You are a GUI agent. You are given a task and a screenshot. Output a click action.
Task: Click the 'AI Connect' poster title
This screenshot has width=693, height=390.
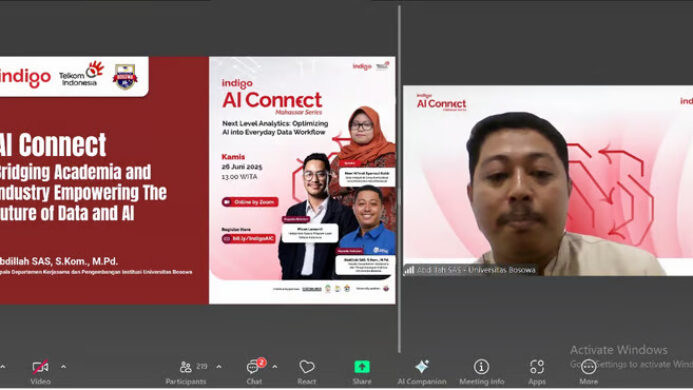coord(272,100)
